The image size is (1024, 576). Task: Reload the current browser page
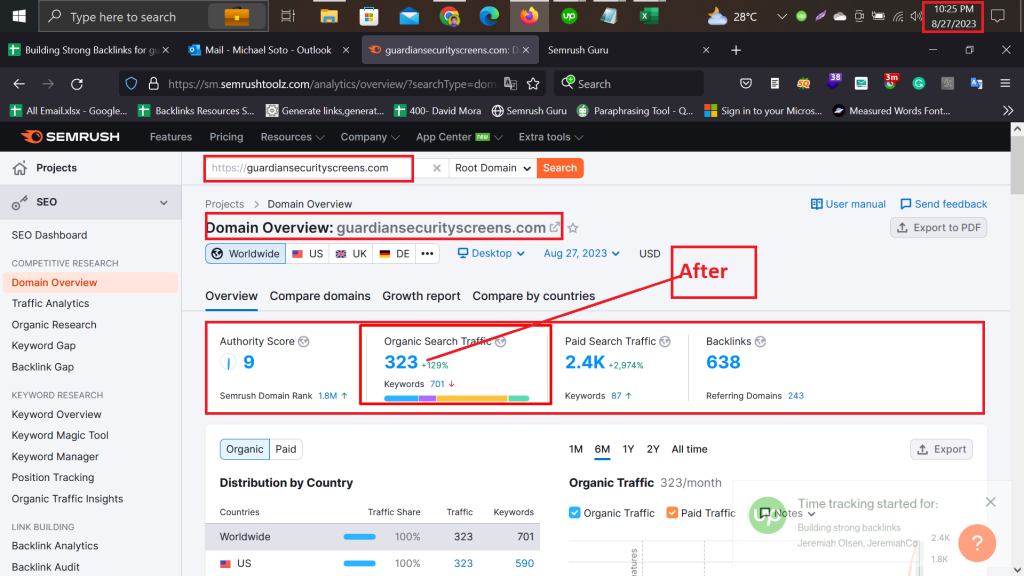coord(77,84)
